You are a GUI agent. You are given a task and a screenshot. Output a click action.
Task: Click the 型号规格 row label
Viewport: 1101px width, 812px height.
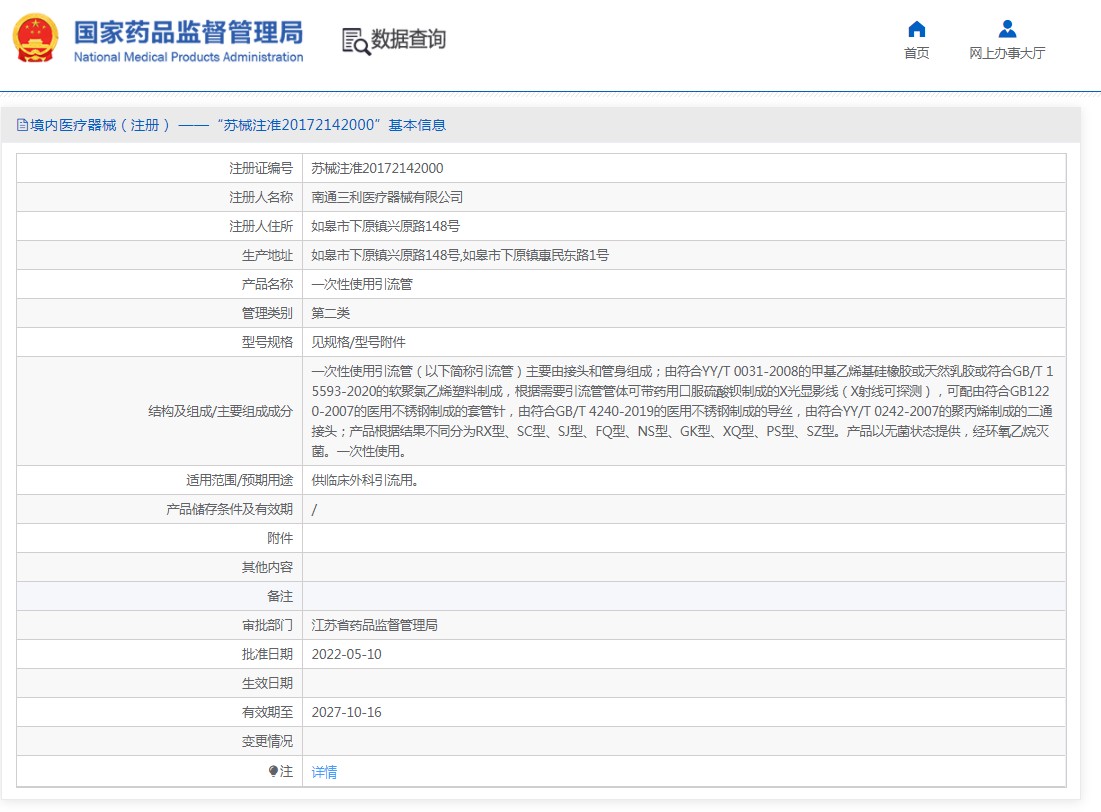pyautogui.click(x=267, y=342)
